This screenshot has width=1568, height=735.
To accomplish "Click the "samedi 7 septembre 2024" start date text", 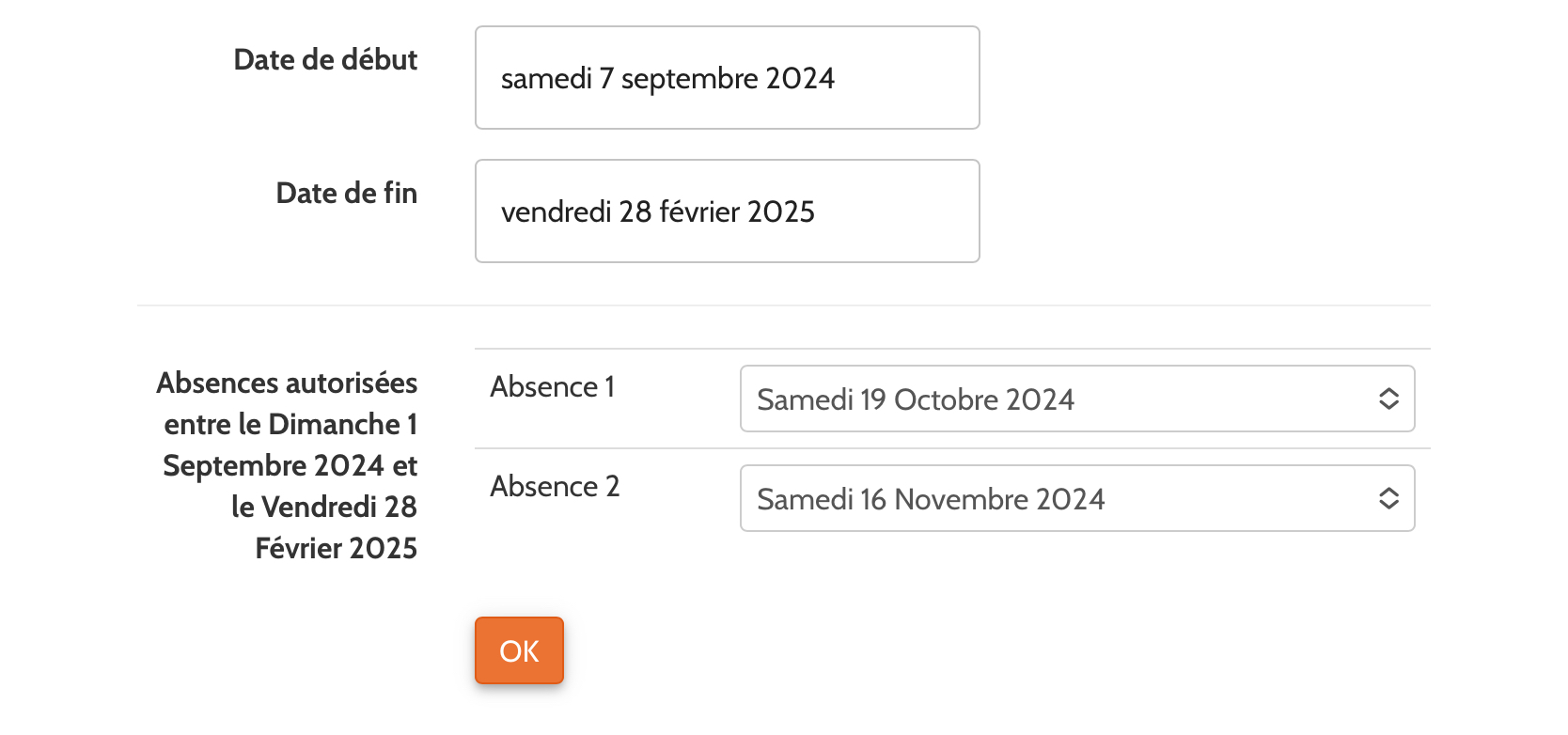I will (x=667, y=79).
